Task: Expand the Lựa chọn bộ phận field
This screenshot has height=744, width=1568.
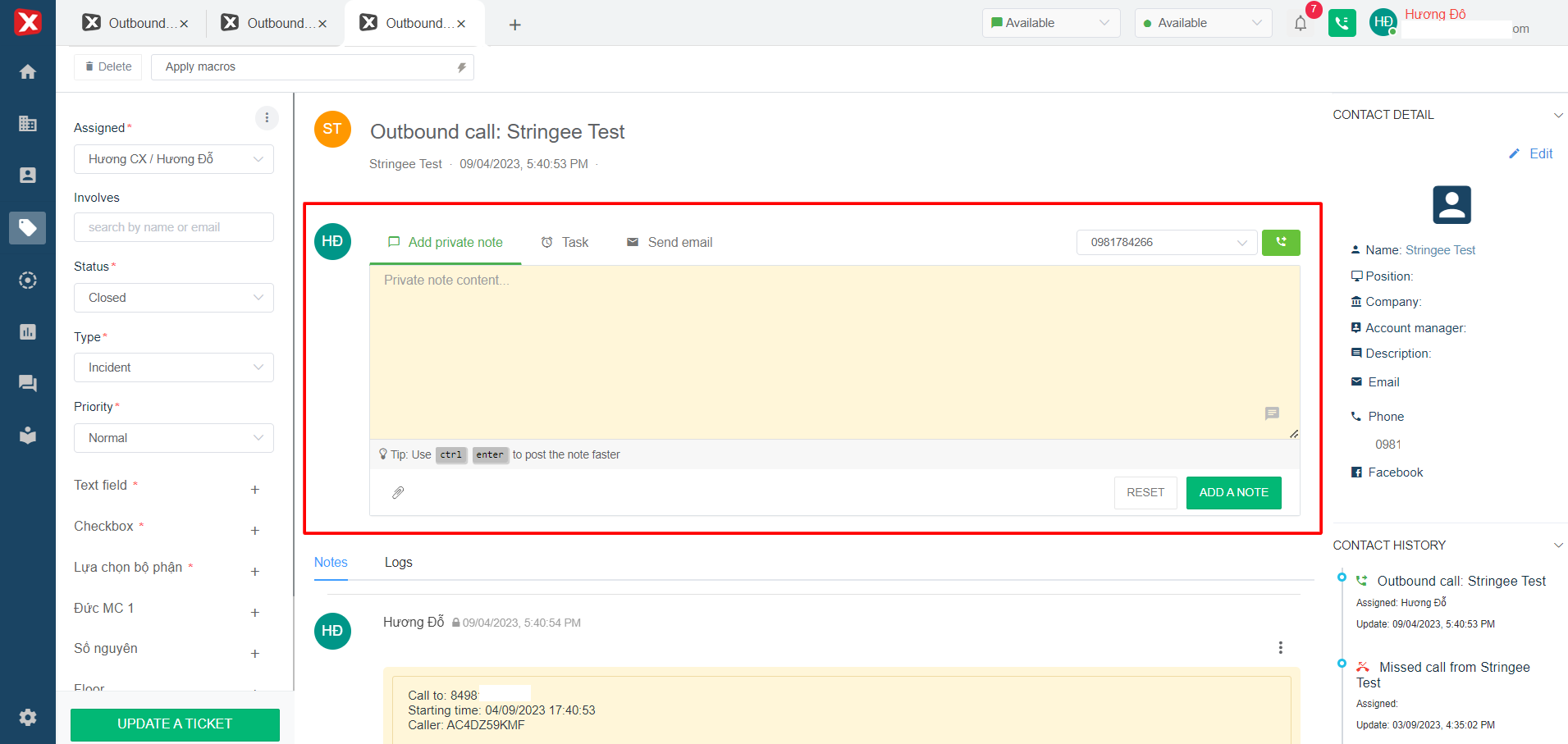Action: [x=255, y=572]
